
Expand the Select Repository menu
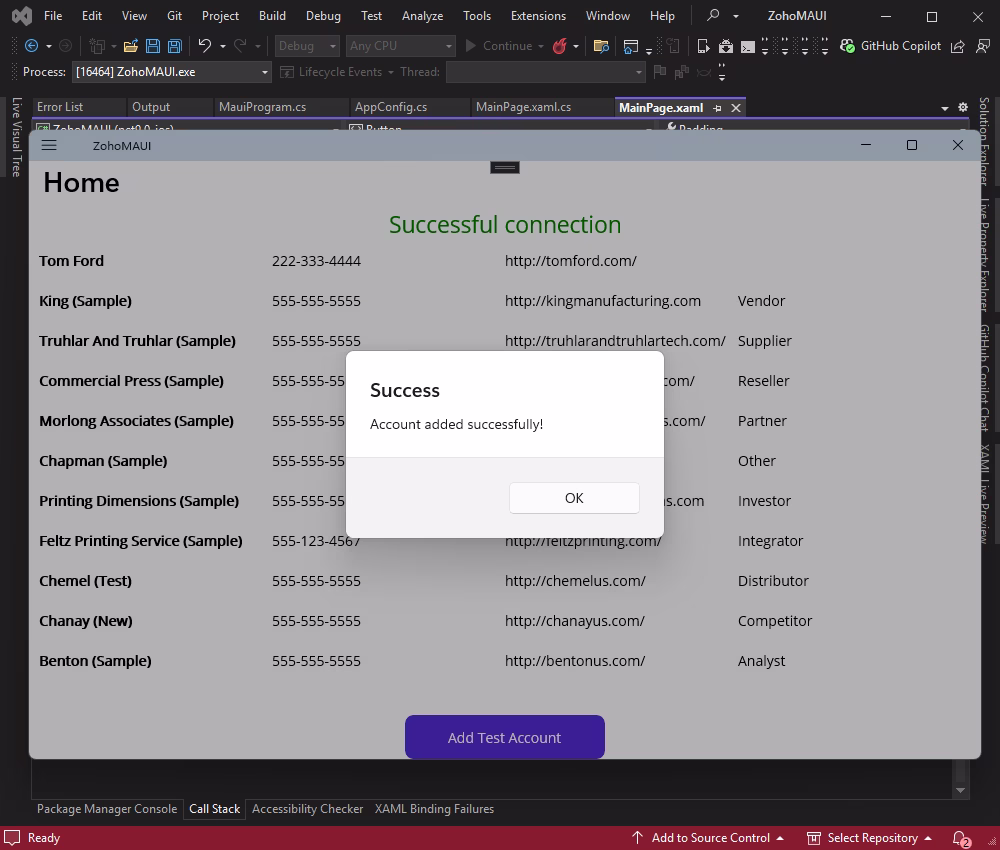tap(869, 838)
